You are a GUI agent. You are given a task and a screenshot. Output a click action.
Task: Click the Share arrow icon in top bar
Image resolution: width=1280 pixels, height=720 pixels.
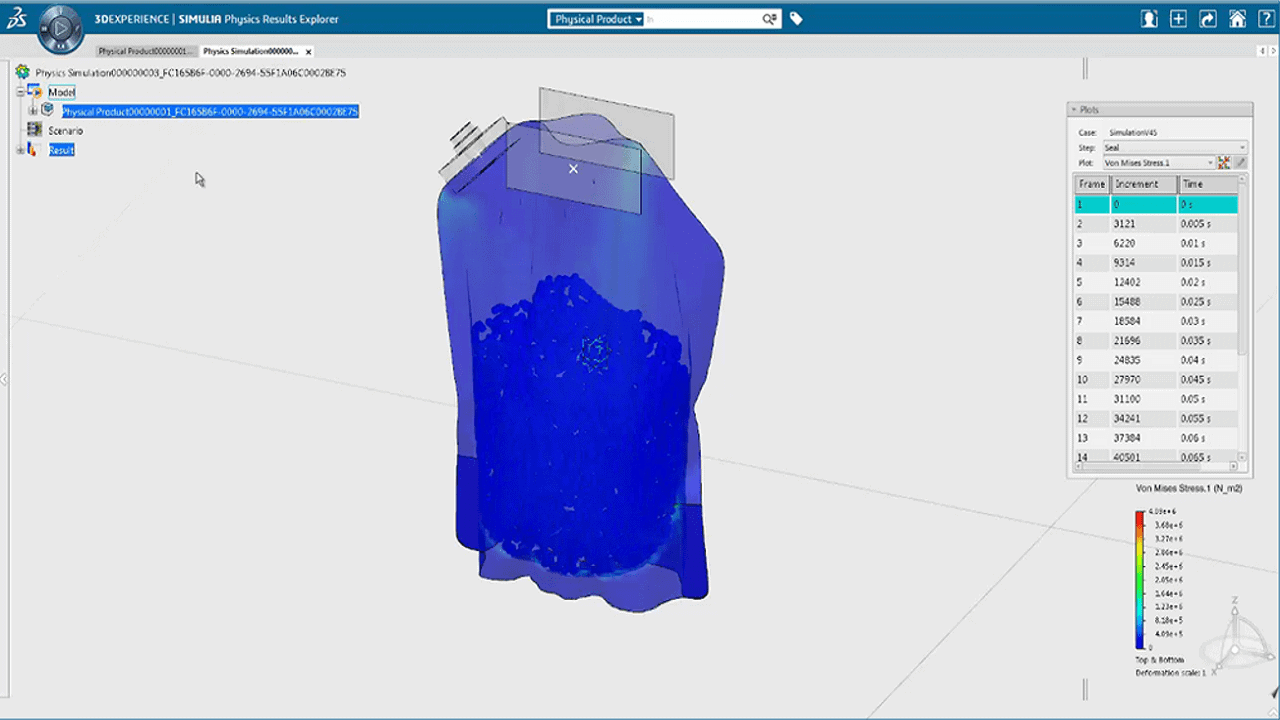[x=1208, y=19]
